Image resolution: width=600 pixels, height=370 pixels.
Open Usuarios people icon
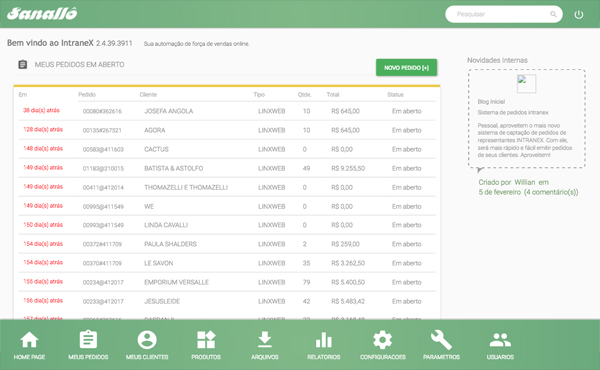(x=500, y=339)
